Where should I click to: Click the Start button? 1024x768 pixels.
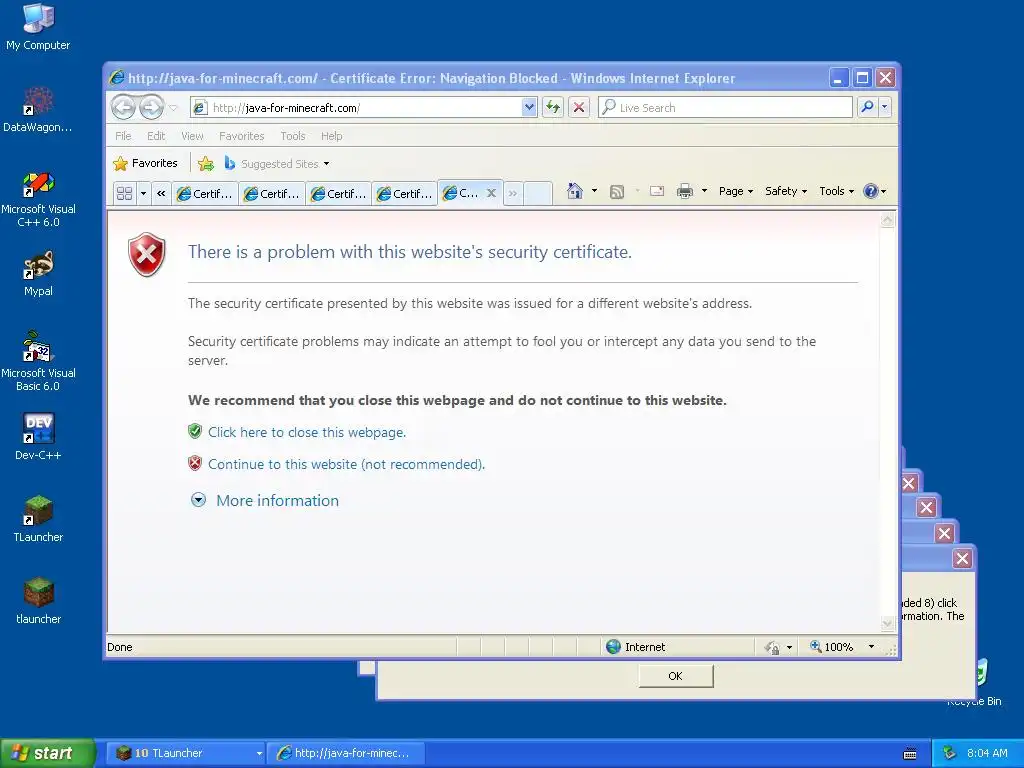tap(47, 753)
